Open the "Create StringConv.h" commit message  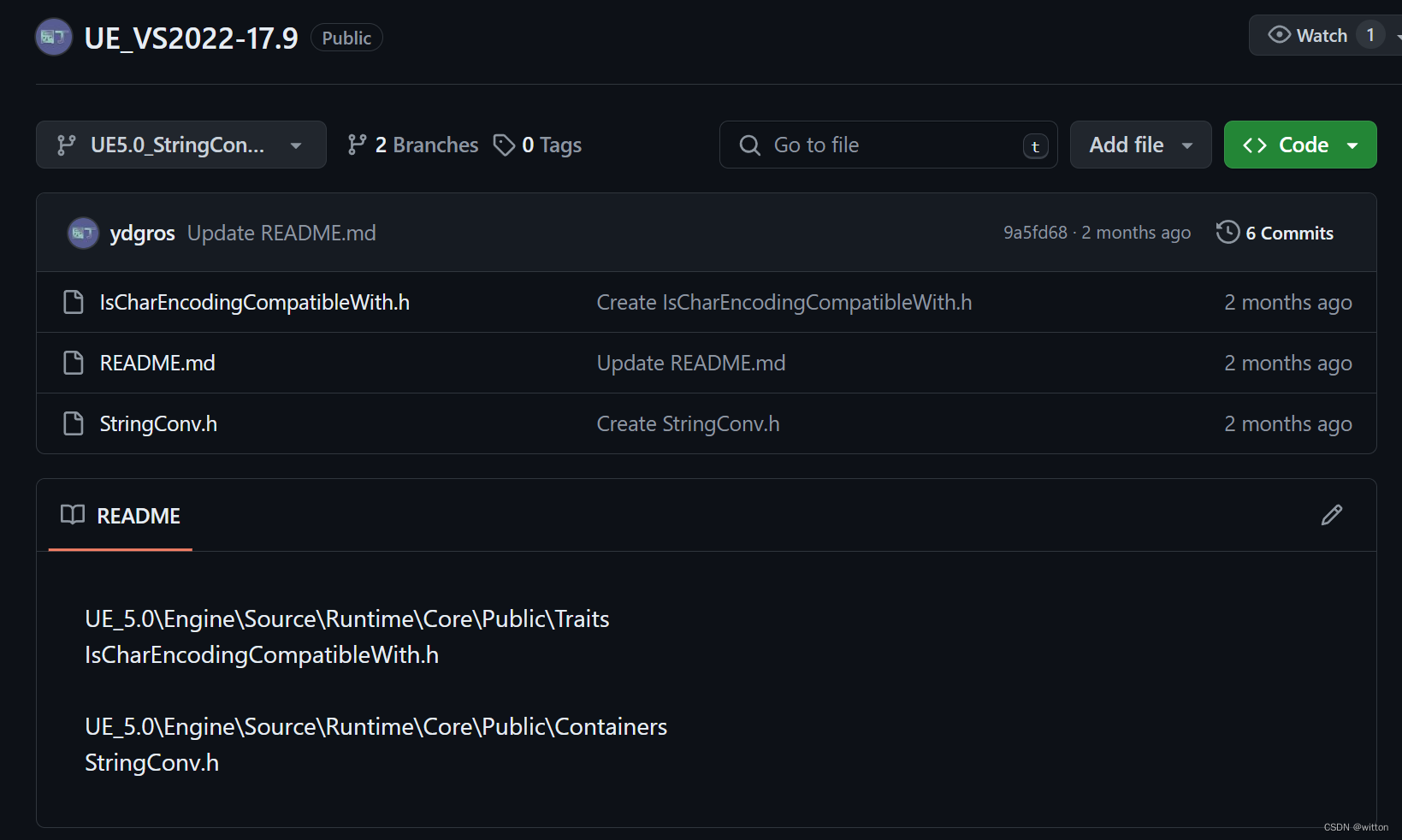688,424
